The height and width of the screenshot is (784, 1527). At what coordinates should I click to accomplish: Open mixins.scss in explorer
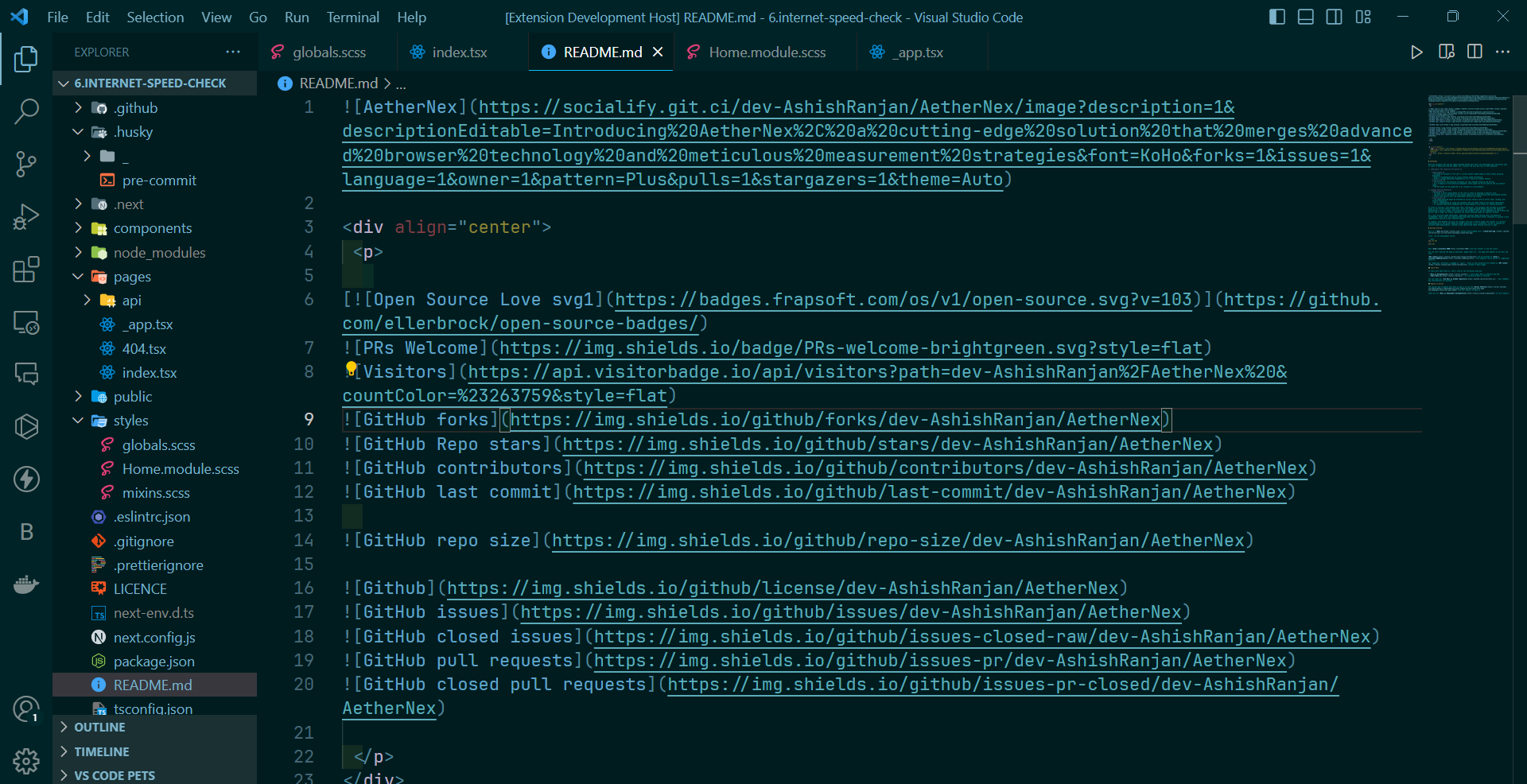(x=154, y=492)
